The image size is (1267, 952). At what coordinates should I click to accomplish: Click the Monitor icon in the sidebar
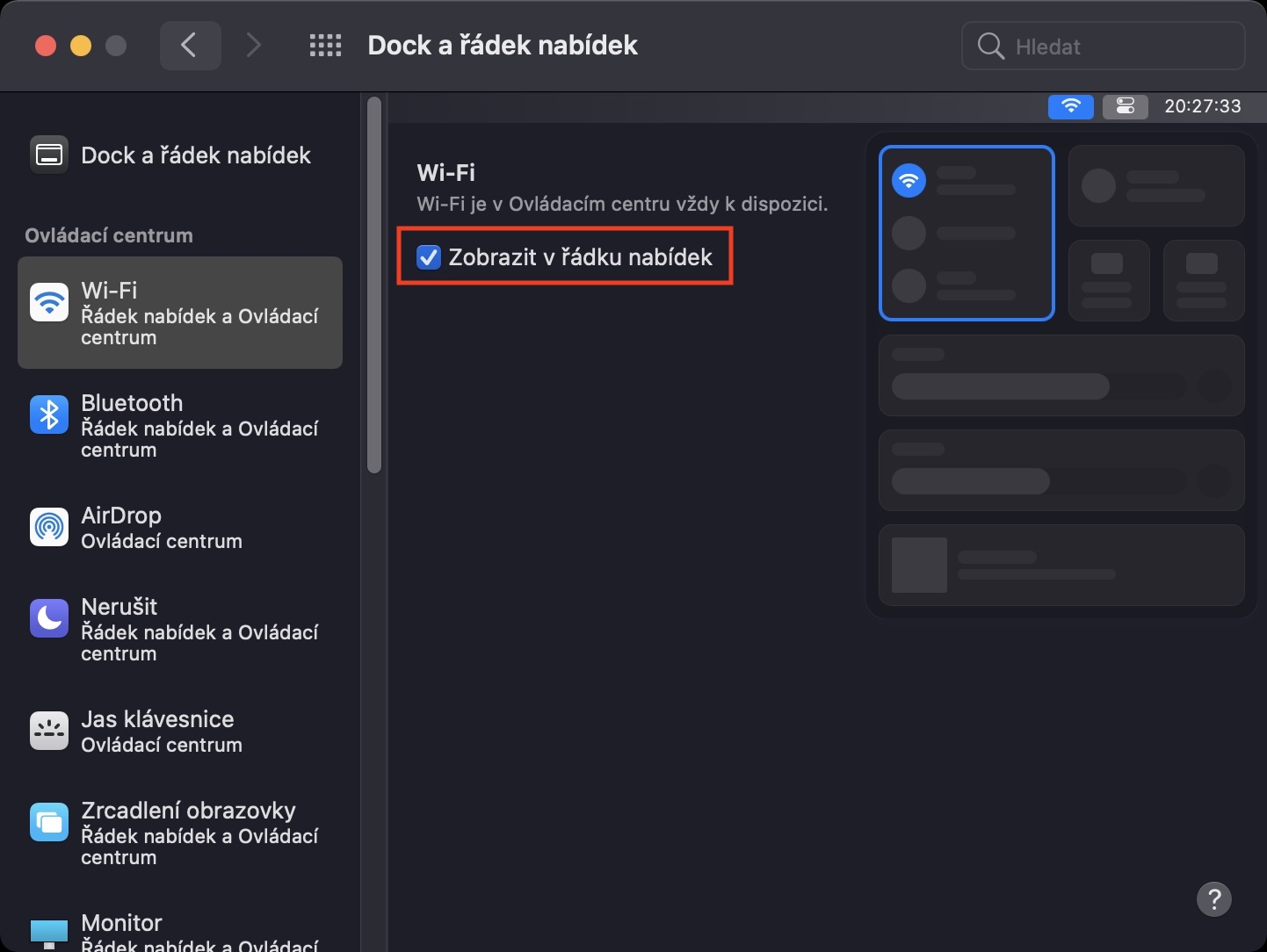pyautogui.click(x=49, y=933)
